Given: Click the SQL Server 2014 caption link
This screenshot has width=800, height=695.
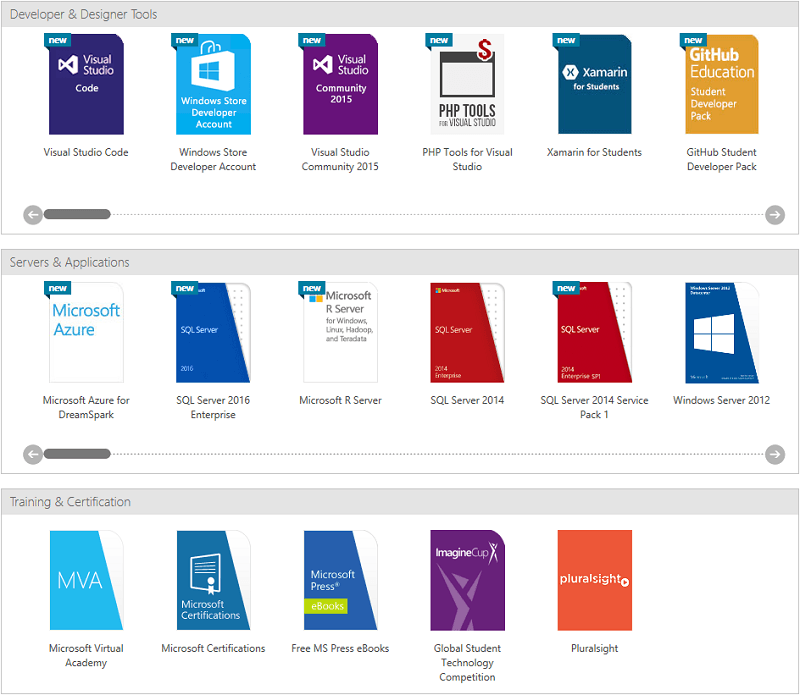Looking at the screenshot, I should [467, 400].
